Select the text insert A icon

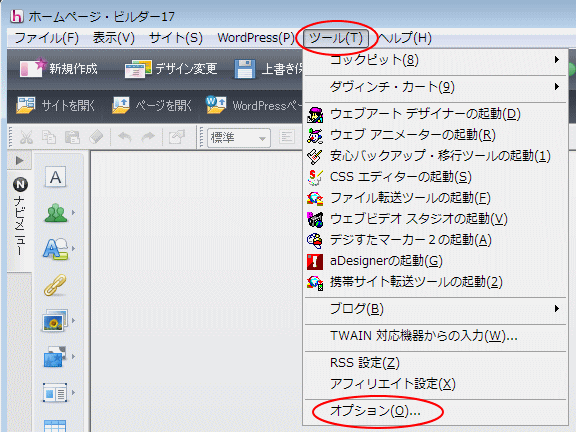[x=55, y=177]
